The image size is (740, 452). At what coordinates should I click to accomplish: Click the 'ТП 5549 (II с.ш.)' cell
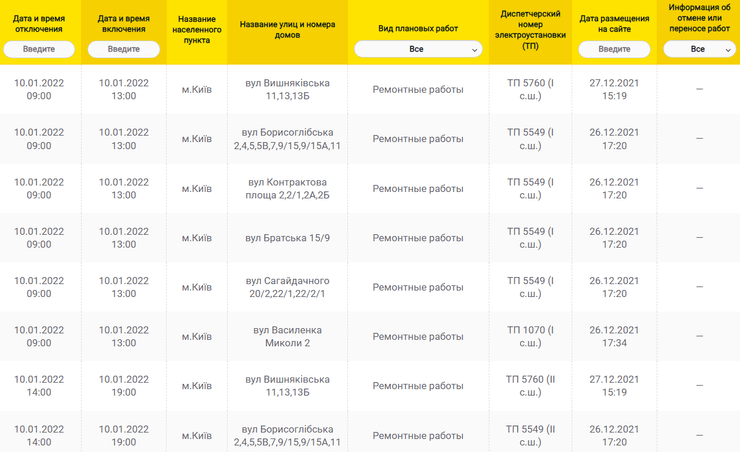click(x=530, y=434)
